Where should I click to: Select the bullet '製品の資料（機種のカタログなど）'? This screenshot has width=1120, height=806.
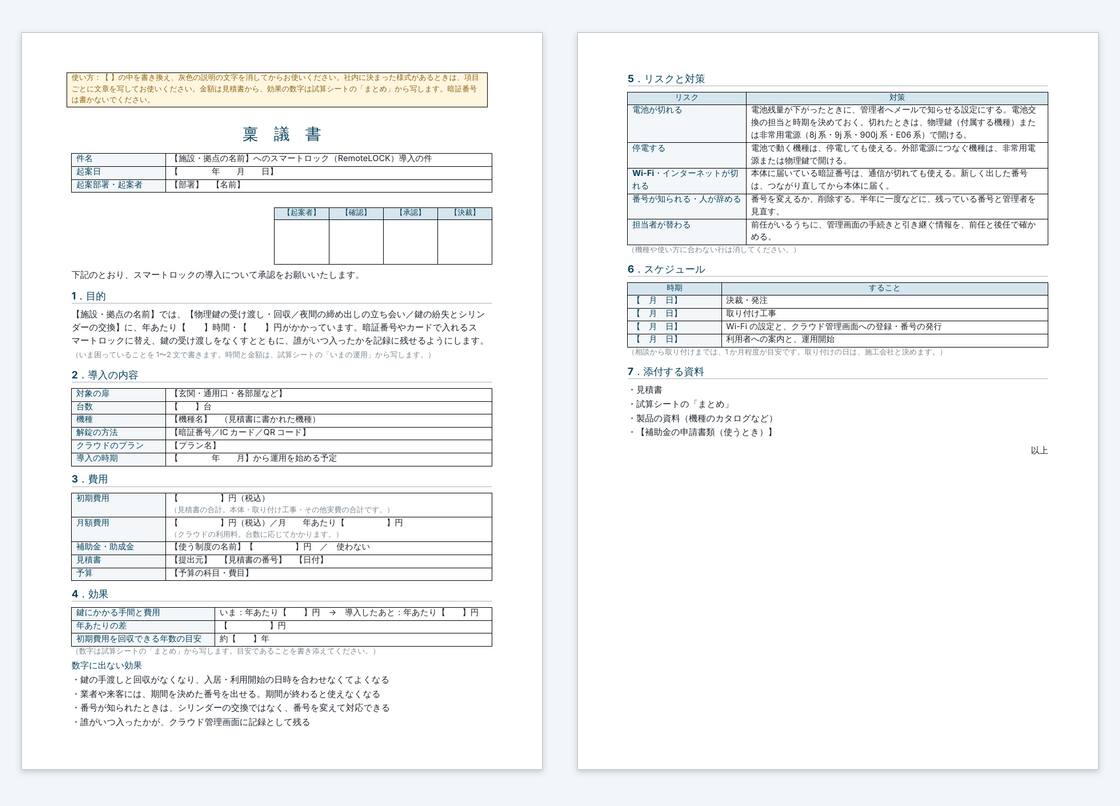[701, 419]
